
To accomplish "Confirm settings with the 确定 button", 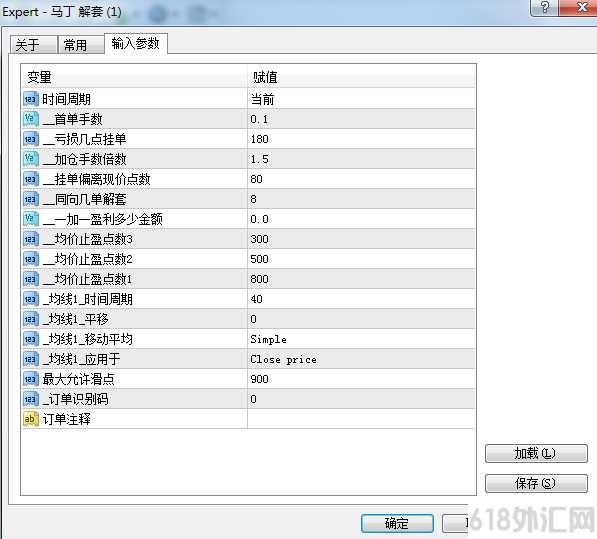I will point(397,523).
